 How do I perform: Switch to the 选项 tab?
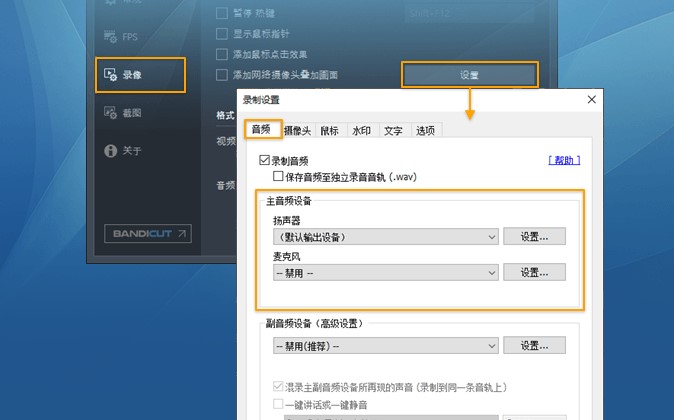pos(426,131)
